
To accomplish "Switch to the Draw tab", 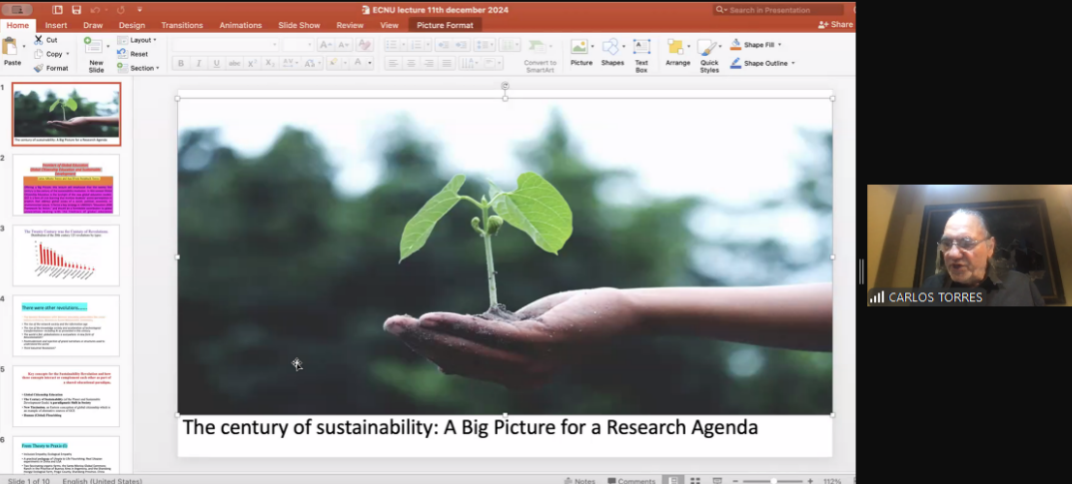I will click(x=93, y=25).
